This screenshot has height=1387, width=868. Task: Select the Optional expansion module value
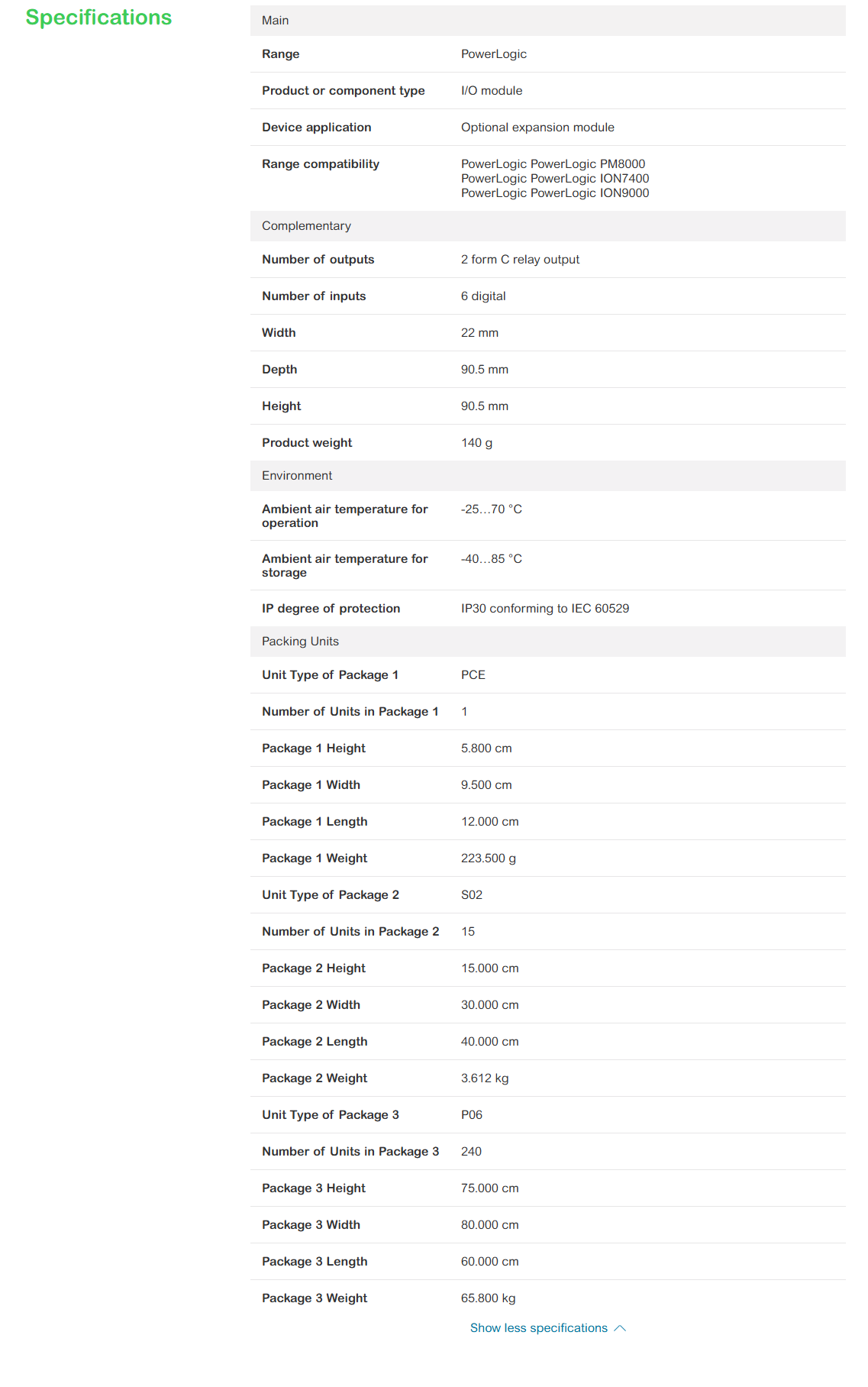[x=537, y=128]
